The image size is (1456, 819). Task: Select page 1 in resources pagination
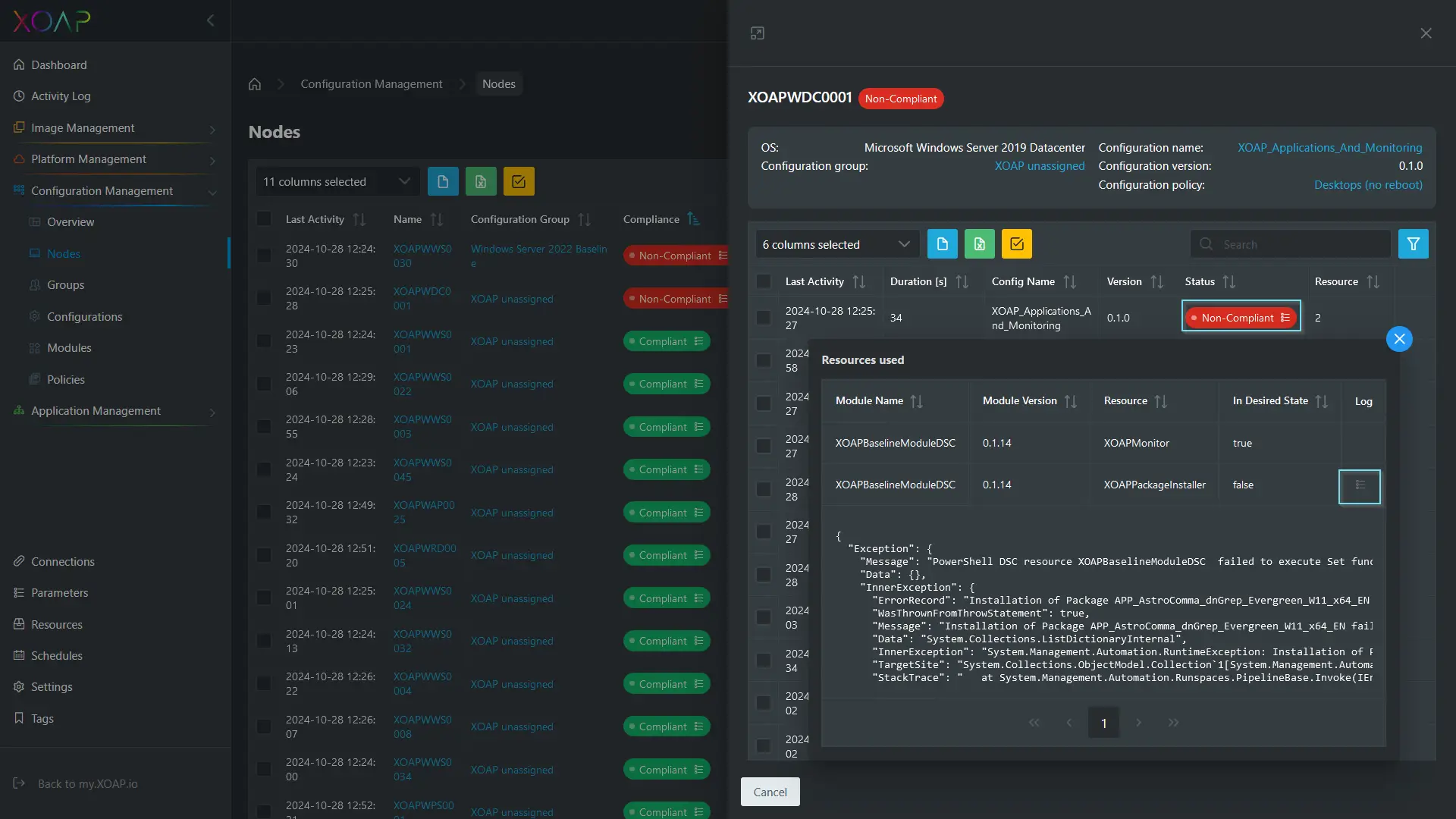click(x=1103, y=723)
